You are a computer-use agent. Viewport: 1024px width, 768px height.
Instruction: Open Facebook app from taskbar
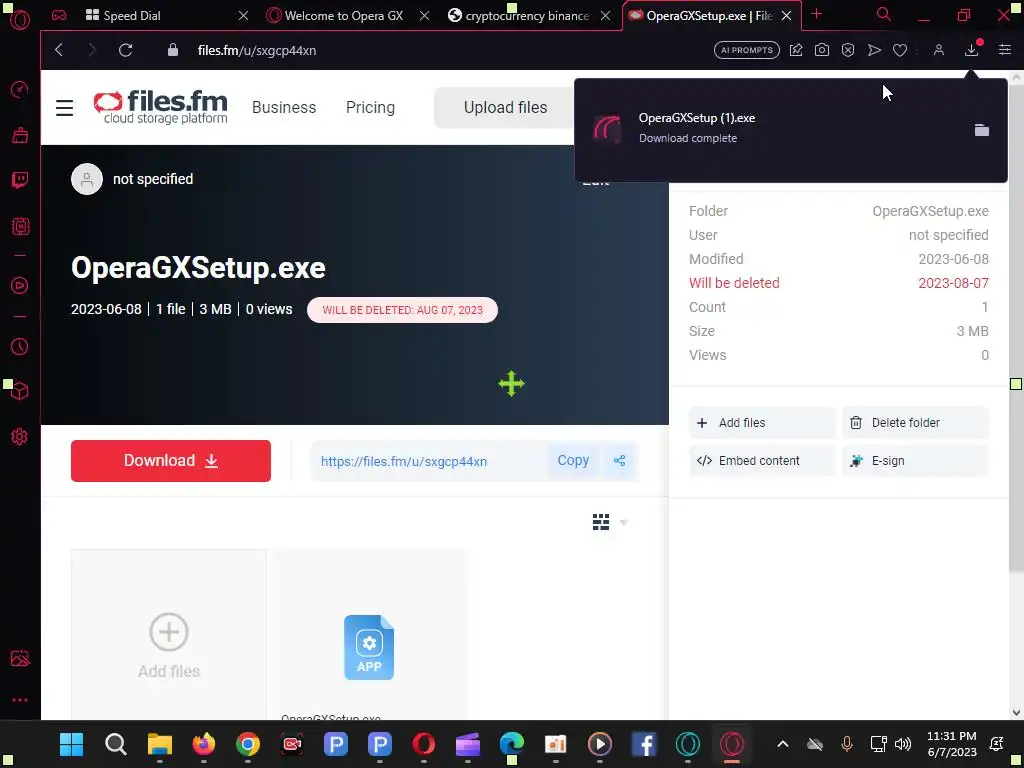pyautogui.click(x=643, y=744)
